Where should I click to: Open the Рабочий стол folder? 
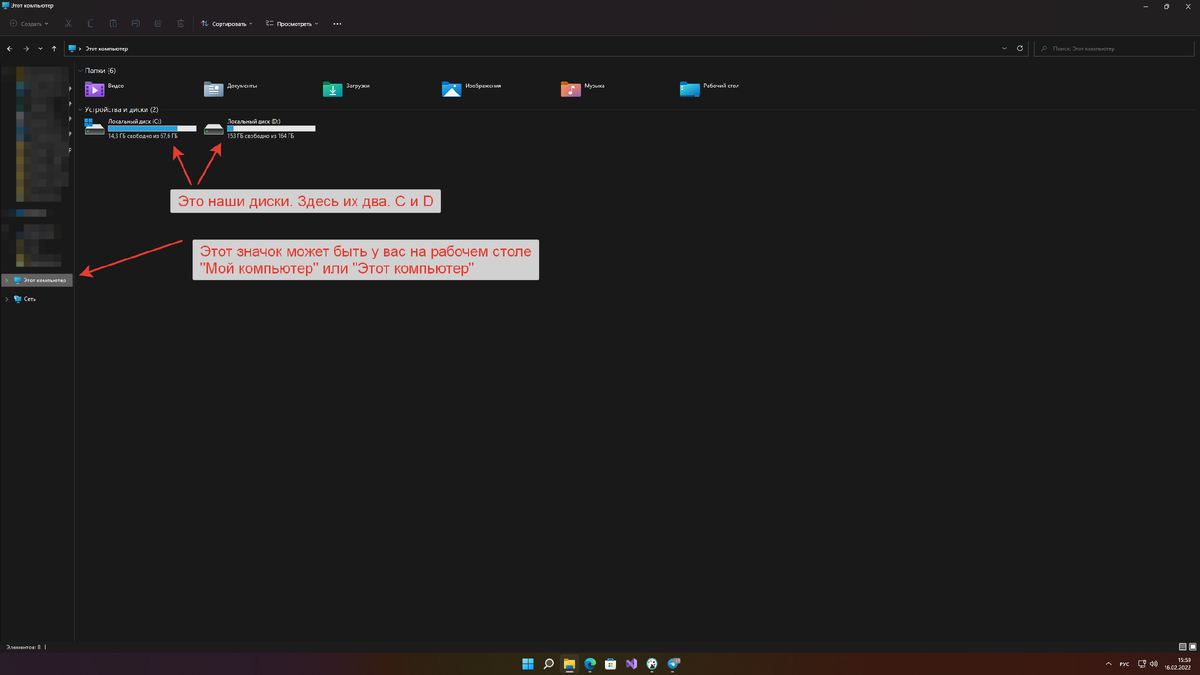pos(710,88)
